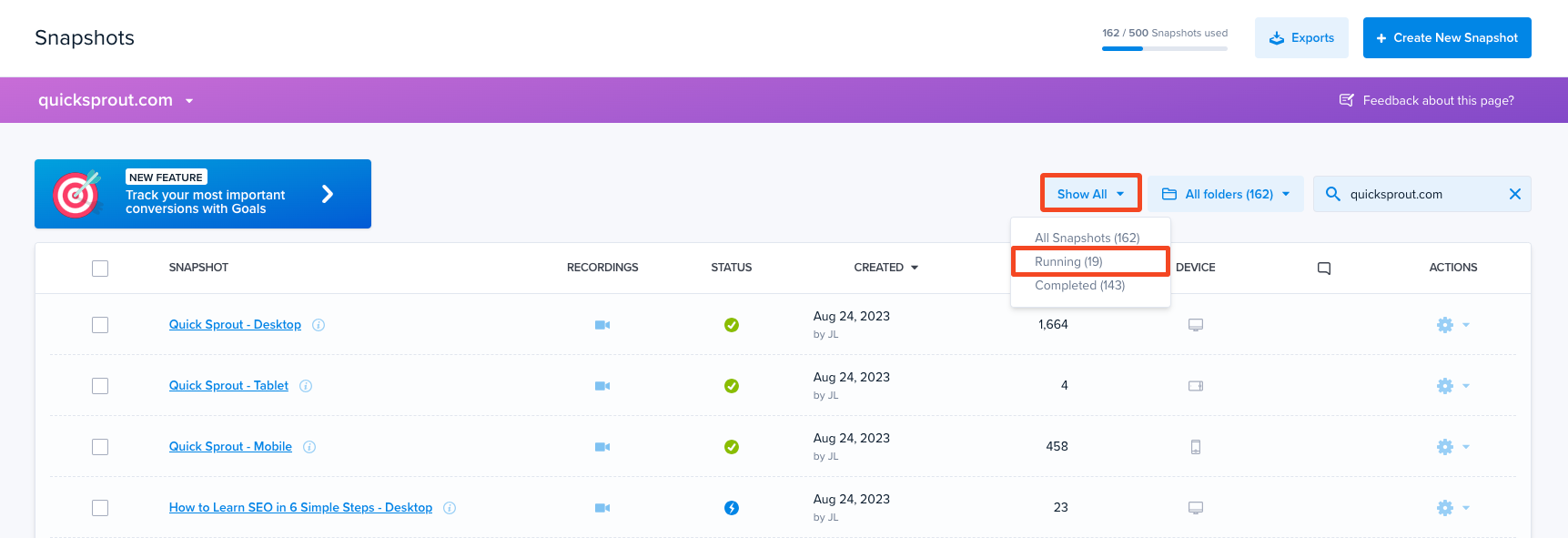Open the Show All filter dropdown
This screenshot has width=1568, height=538.
1090,194
